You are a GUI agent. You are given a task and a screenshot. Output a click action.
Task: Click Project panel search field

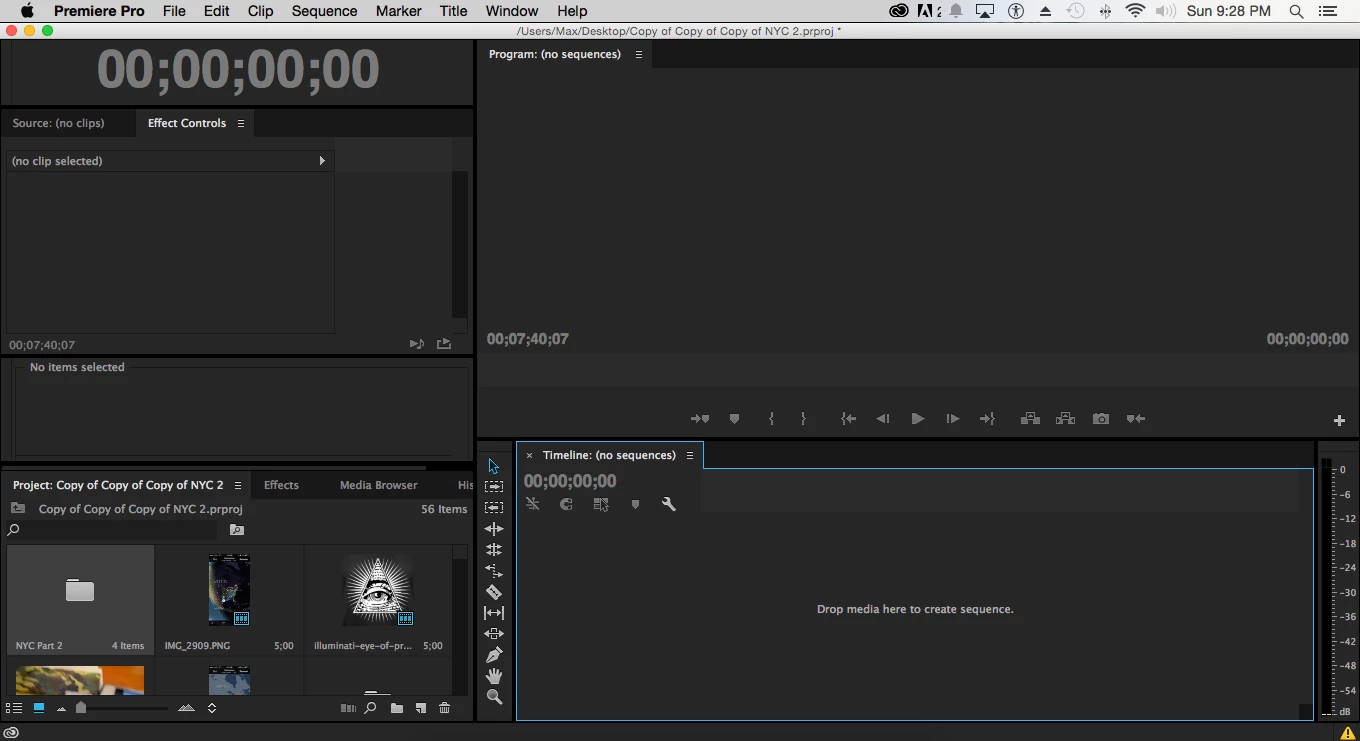113,530
